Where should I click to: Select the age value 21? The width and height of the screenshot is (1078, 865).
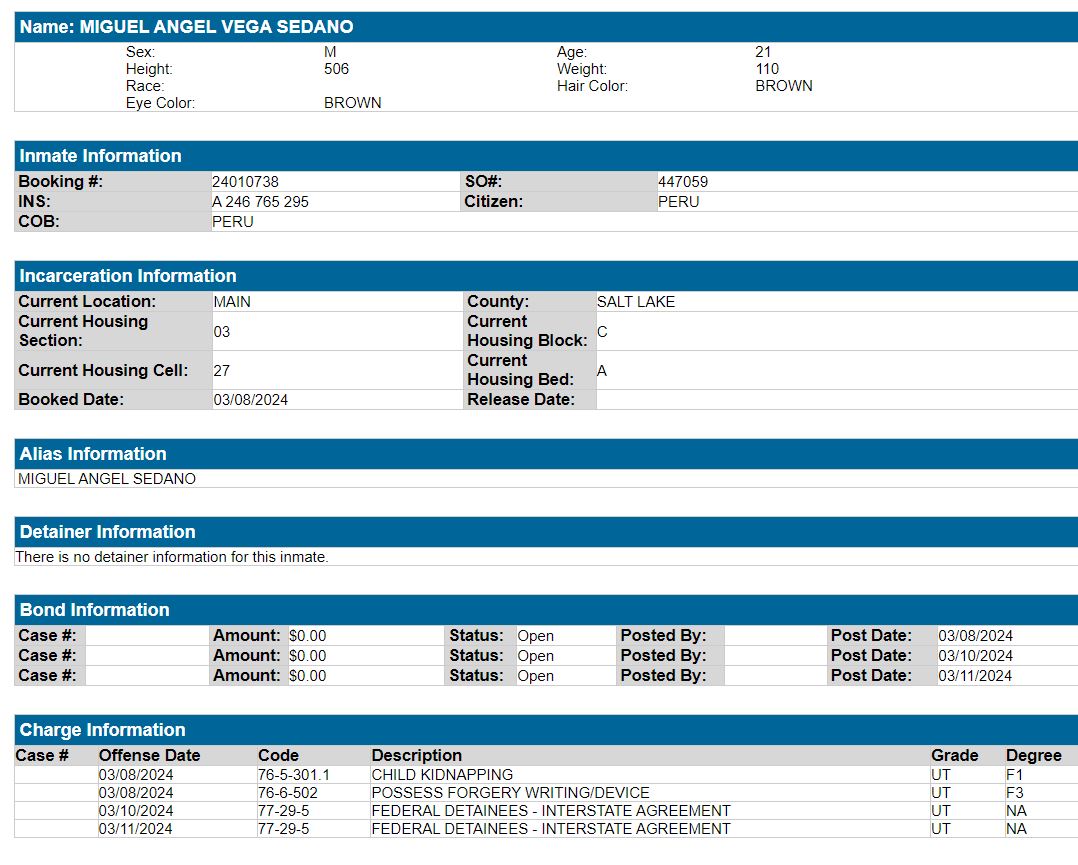coord(763,52)
